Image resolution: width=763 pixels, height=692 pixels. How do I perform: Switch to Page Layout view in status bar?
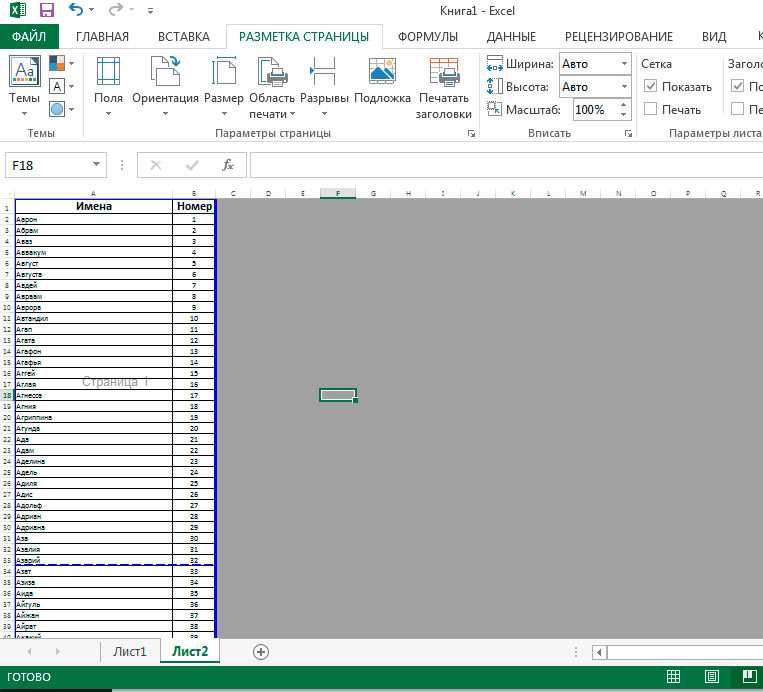711,676
